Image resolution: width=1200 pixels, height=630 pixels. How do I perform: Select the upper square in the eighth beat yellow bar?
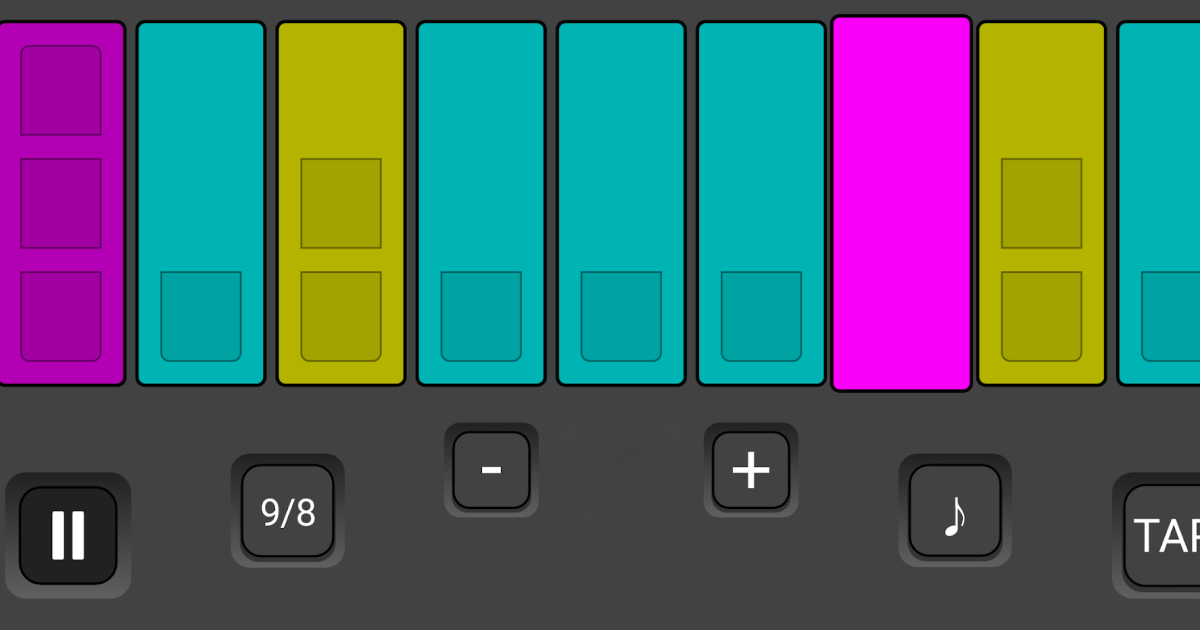tap(1042, 203)
